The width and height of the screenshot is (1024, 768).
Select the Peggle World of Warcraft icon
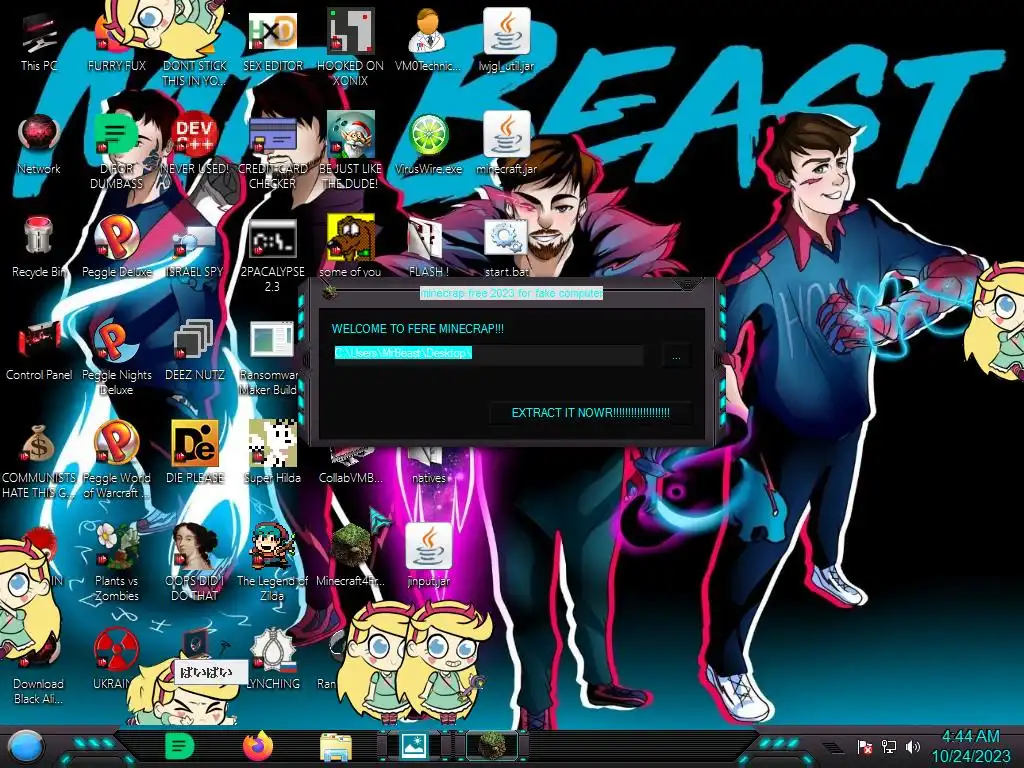tap(116, 460)
